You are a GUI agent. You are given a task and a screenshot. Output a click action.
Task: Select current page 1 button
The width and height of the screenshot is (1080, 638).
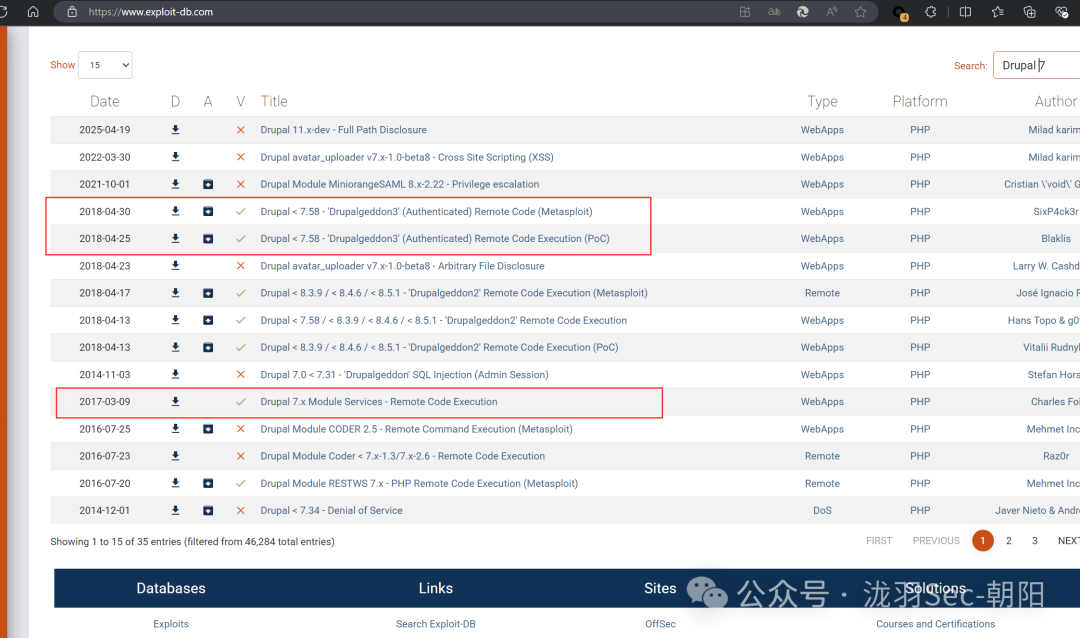click(x=983, y=541)
